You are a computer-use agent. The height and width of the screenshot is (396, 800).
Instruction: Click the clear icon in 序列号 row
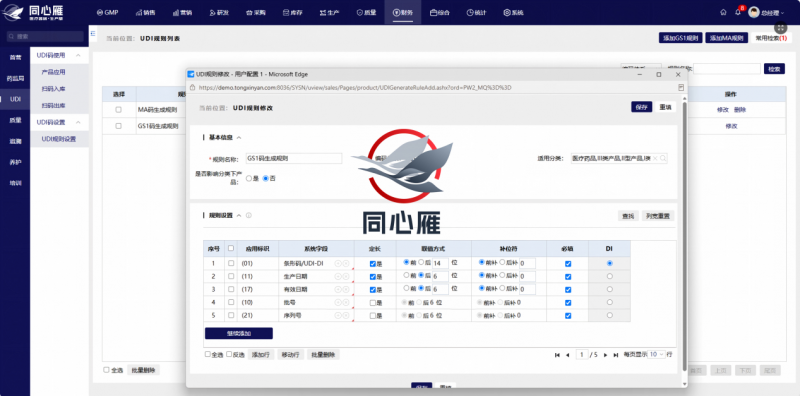(345, 315)
